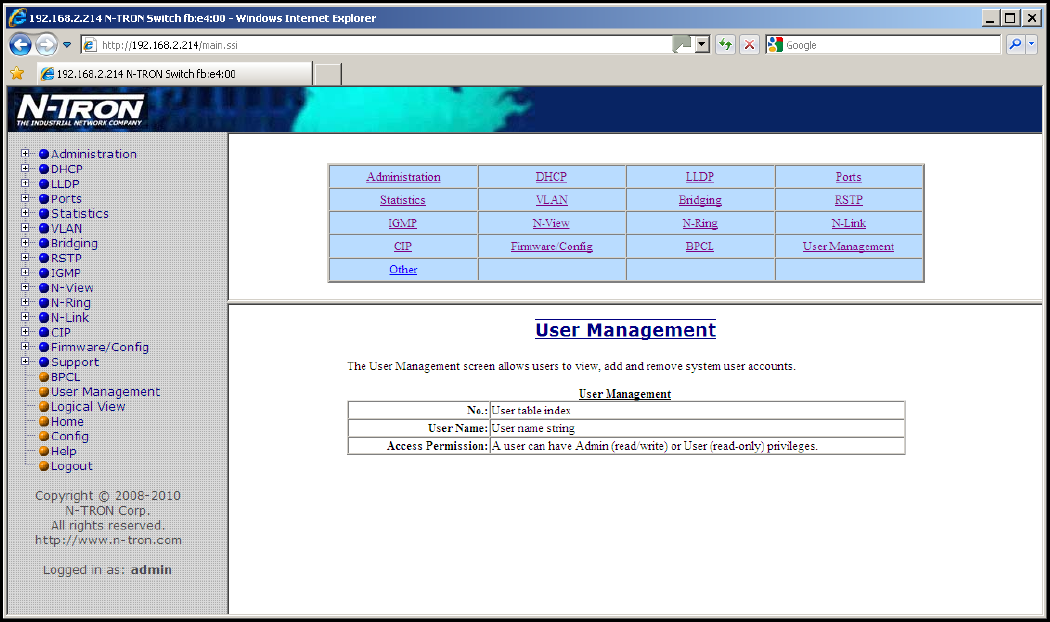Click the magnifier Search button
This screenshot has height=622, width=1050.
(1015, 45)
